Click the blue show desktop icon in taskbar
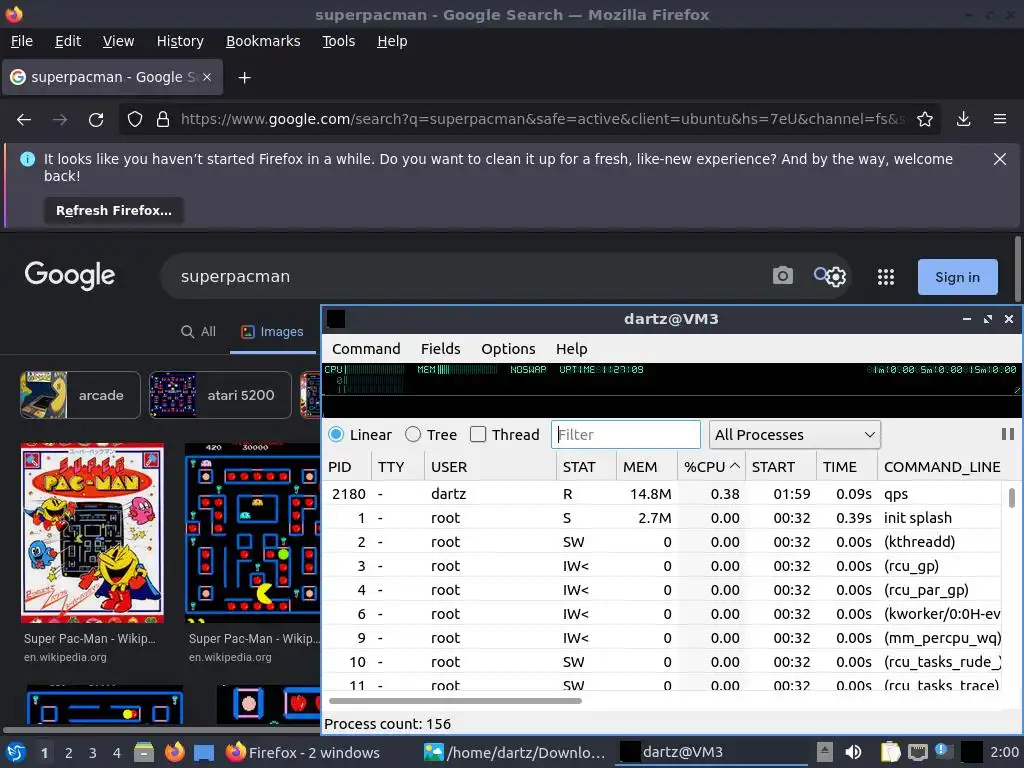 [x=204, y=753]
